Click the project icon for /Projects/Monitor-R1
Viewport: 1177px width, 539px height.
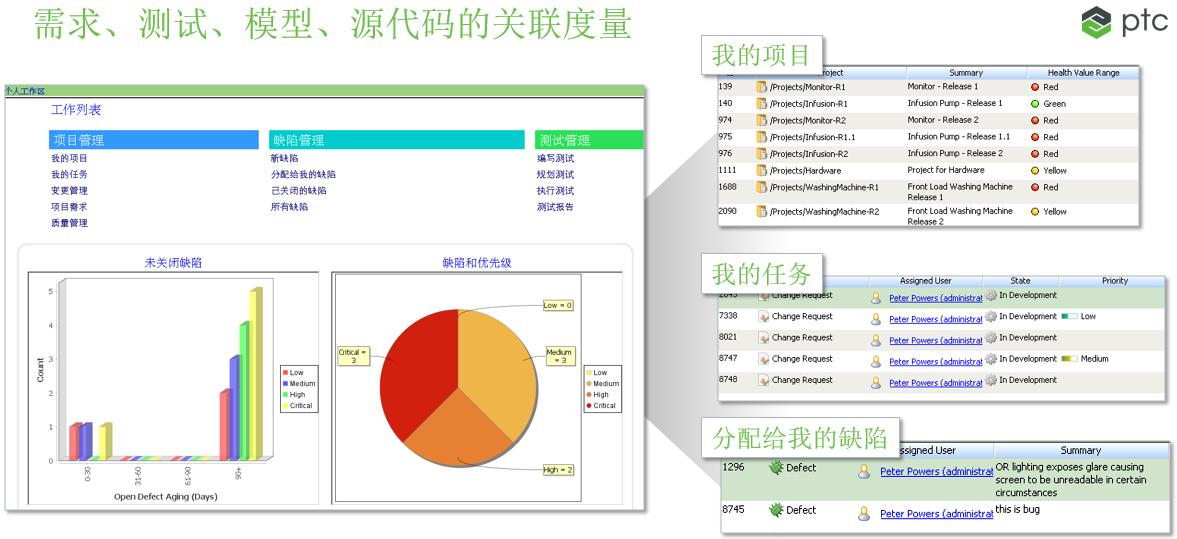click(x=761, y=87)
